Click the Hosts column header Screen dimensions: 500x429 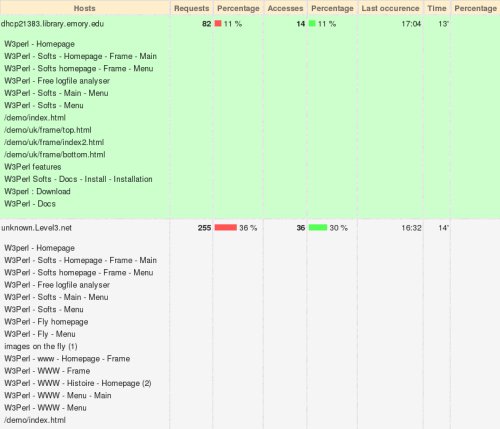pos(85,8)
